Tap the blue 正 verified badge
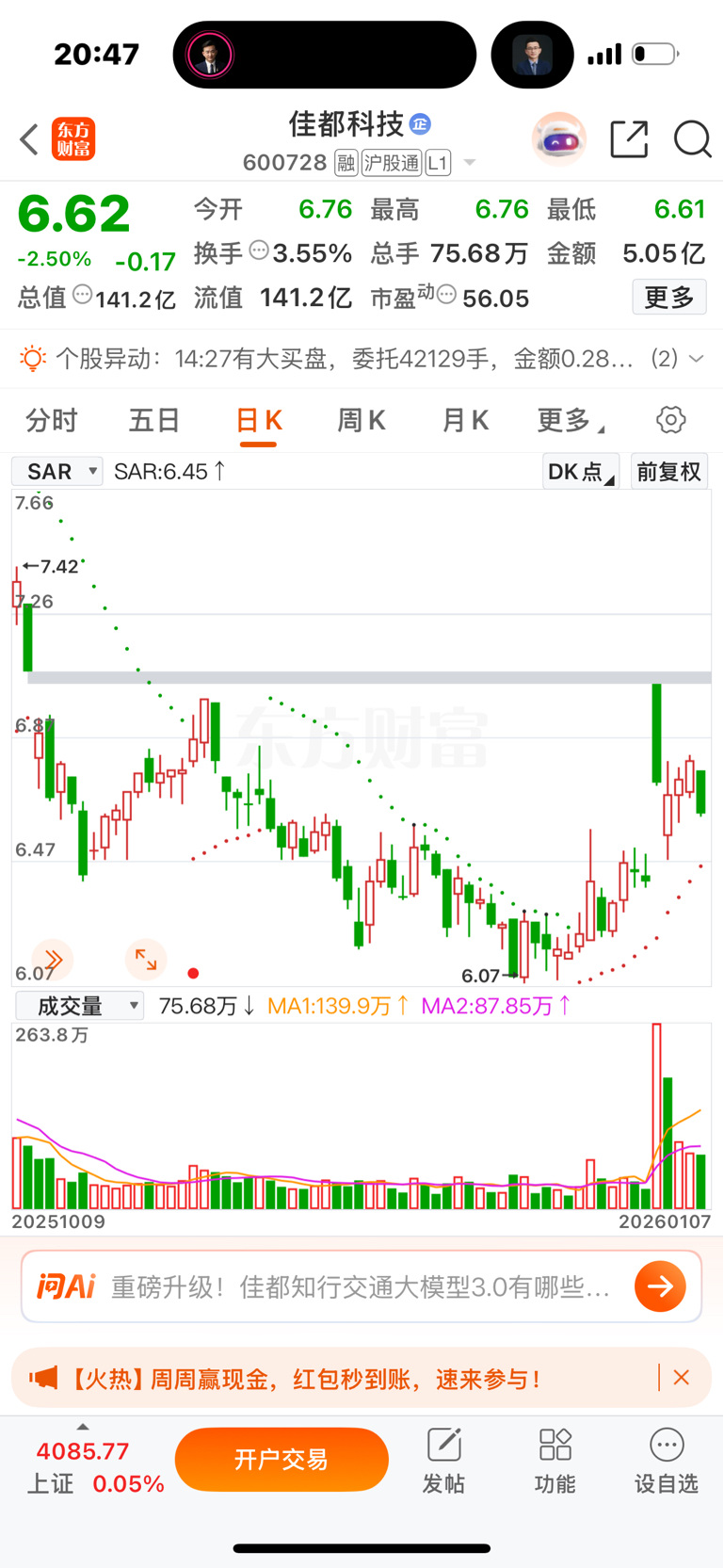This screenshot has height=1568, width=724. click(x=420, y=123)
